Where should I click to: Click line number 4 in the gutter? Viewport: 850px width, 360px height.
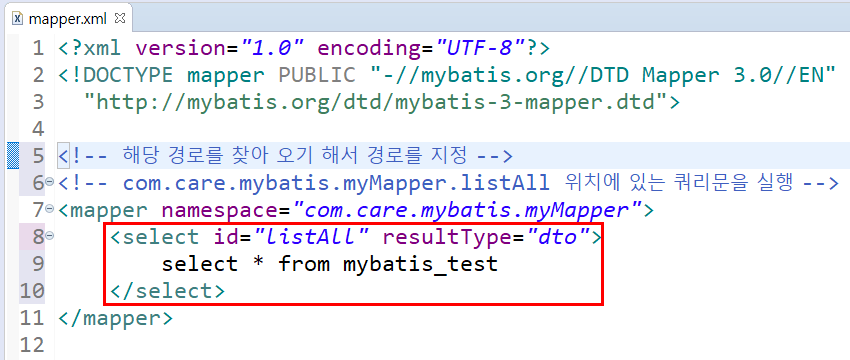pos(38,129)
